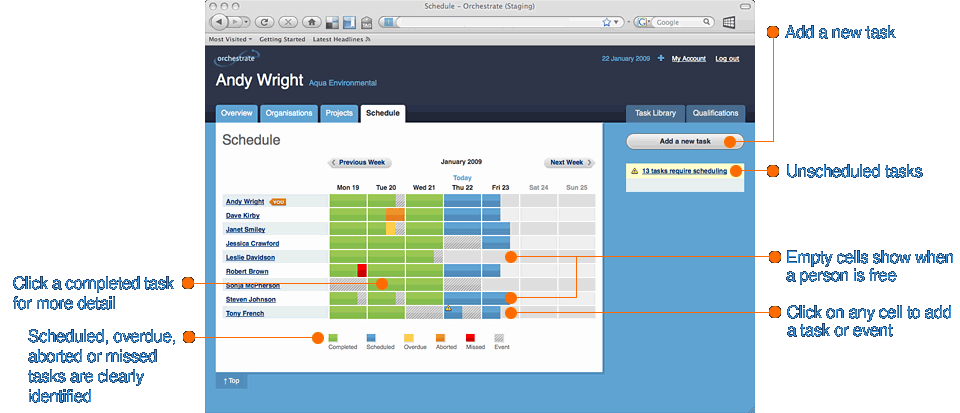The height and width of the screenshot is (413, 960).
Task: Open Janet Smiley's name link
Action: (245, 229)
